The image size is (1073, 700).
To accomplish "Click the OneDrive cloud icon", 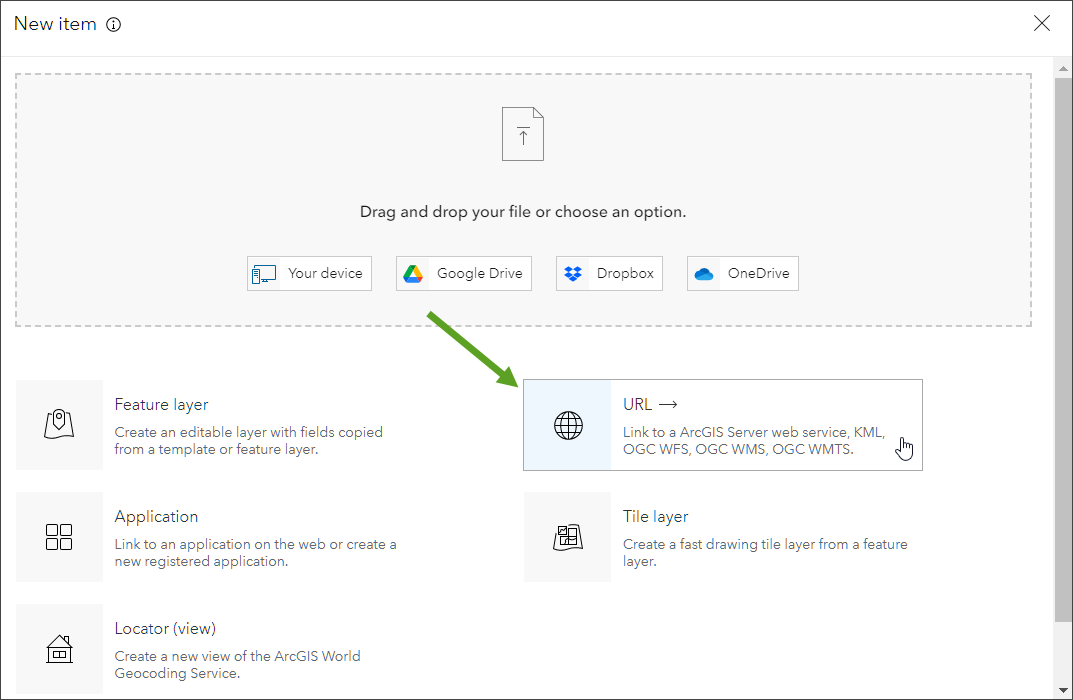I will click(704, 274).
